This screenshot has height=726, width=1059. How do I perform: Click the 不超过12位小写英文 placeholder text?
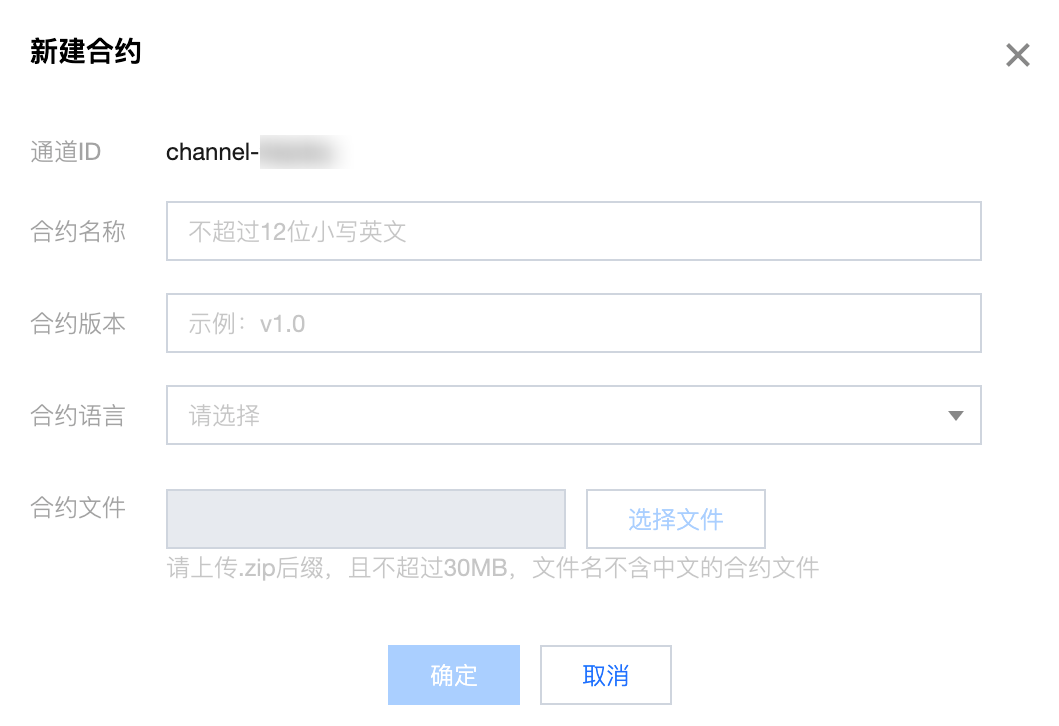(298, 232)
